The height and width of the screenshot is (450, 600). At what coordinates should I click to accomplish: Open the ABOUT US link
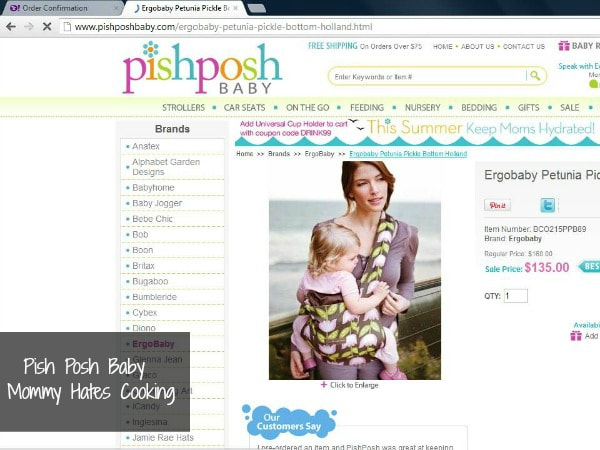[478, 46]
